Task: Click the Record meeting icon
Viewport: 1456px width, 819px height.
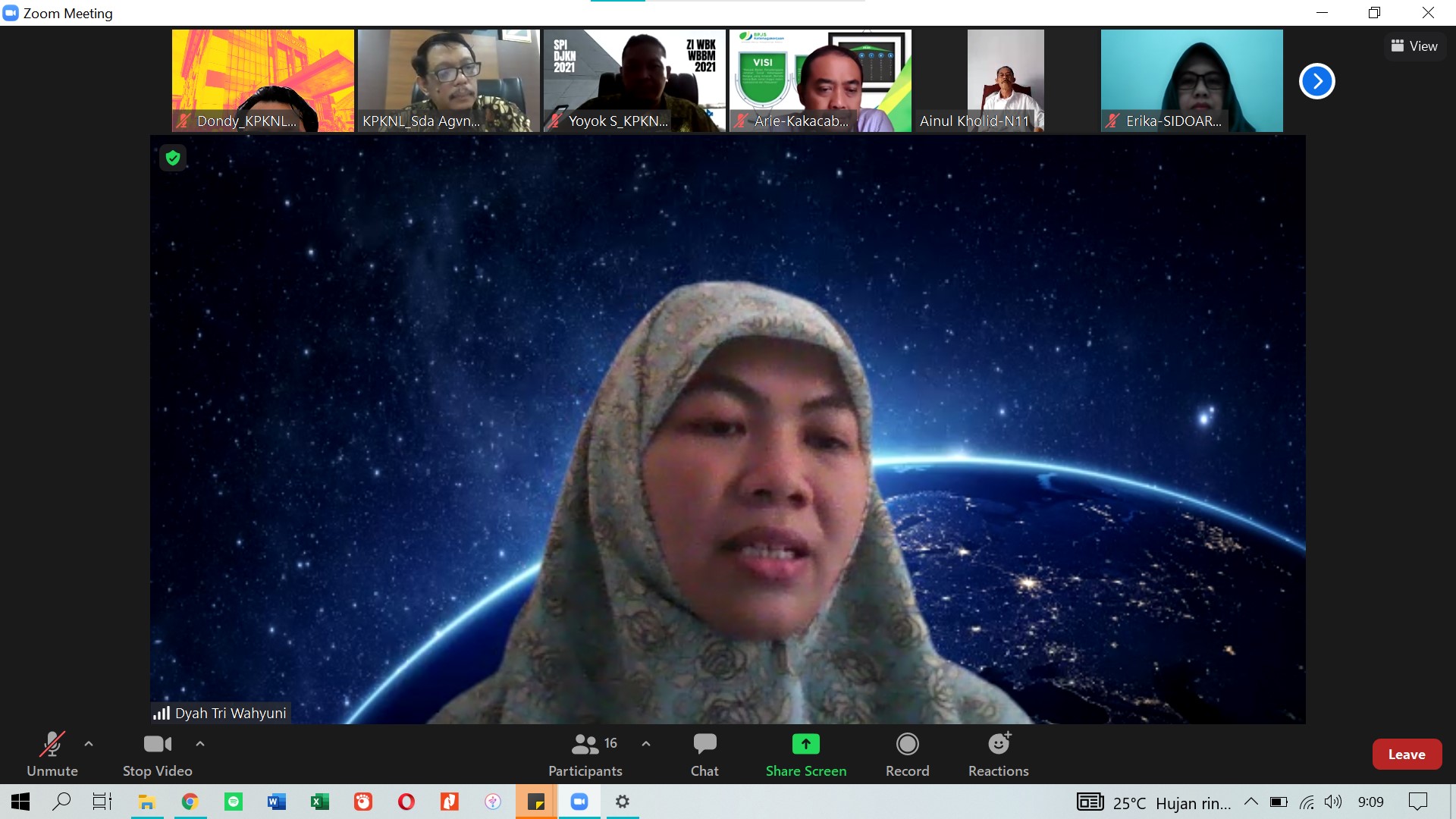Action: tap(907, 745)
